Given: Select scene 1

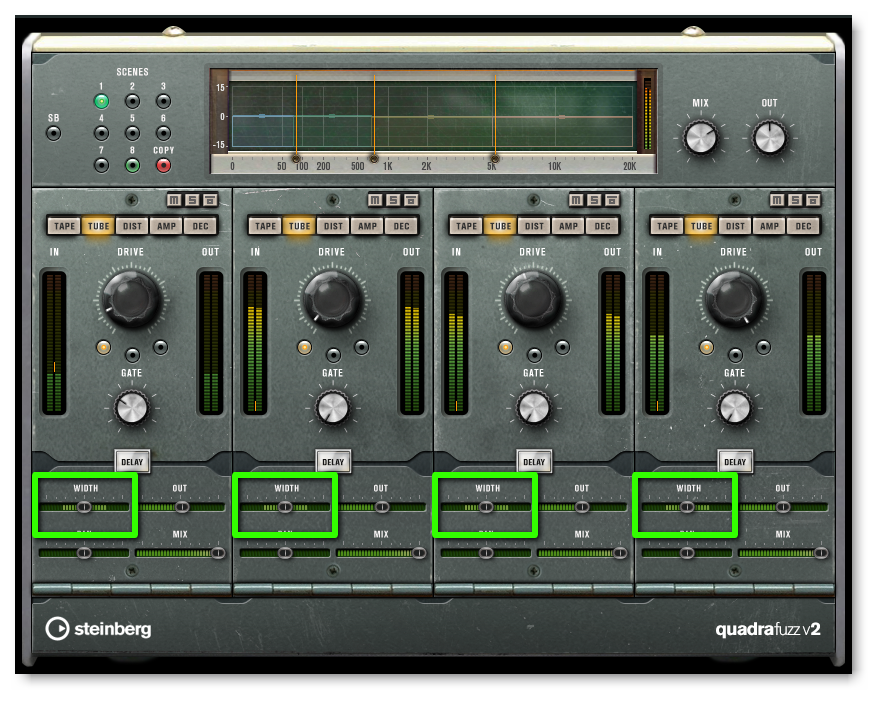Looking at the screenshot, I should (101, 102).
